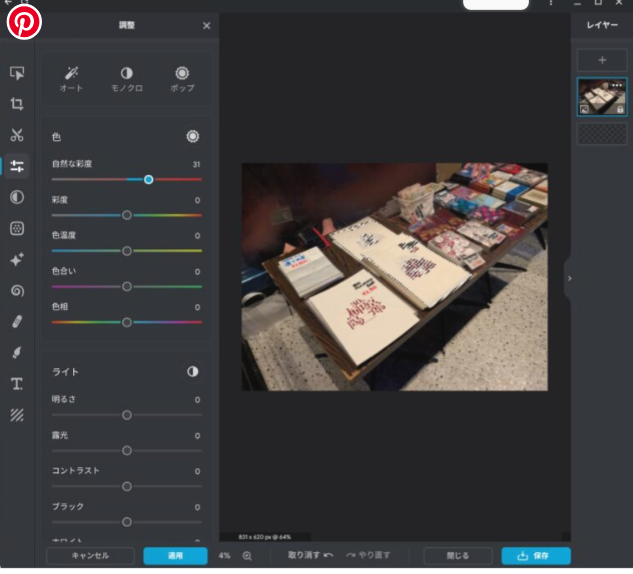Click the 彩度 saturation slider handle
This screenshot has height=574, width=633.
(x=127, y=215)
